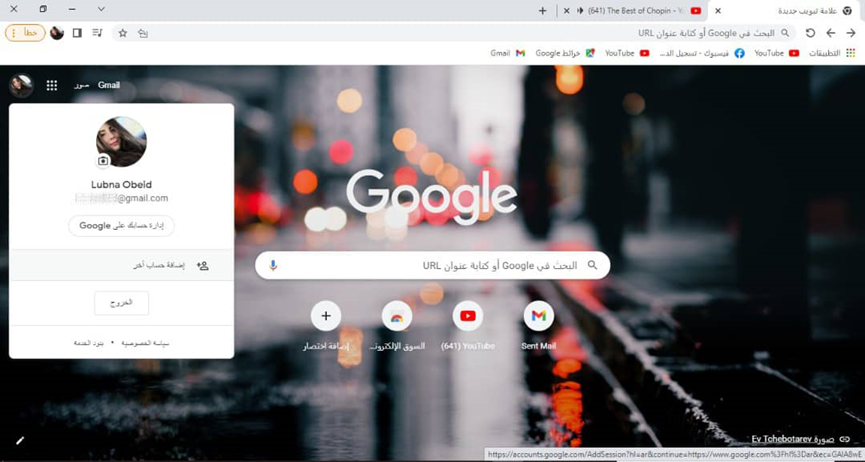Open Facebook bookmark in bookmarks bar

tap(702, 53)
